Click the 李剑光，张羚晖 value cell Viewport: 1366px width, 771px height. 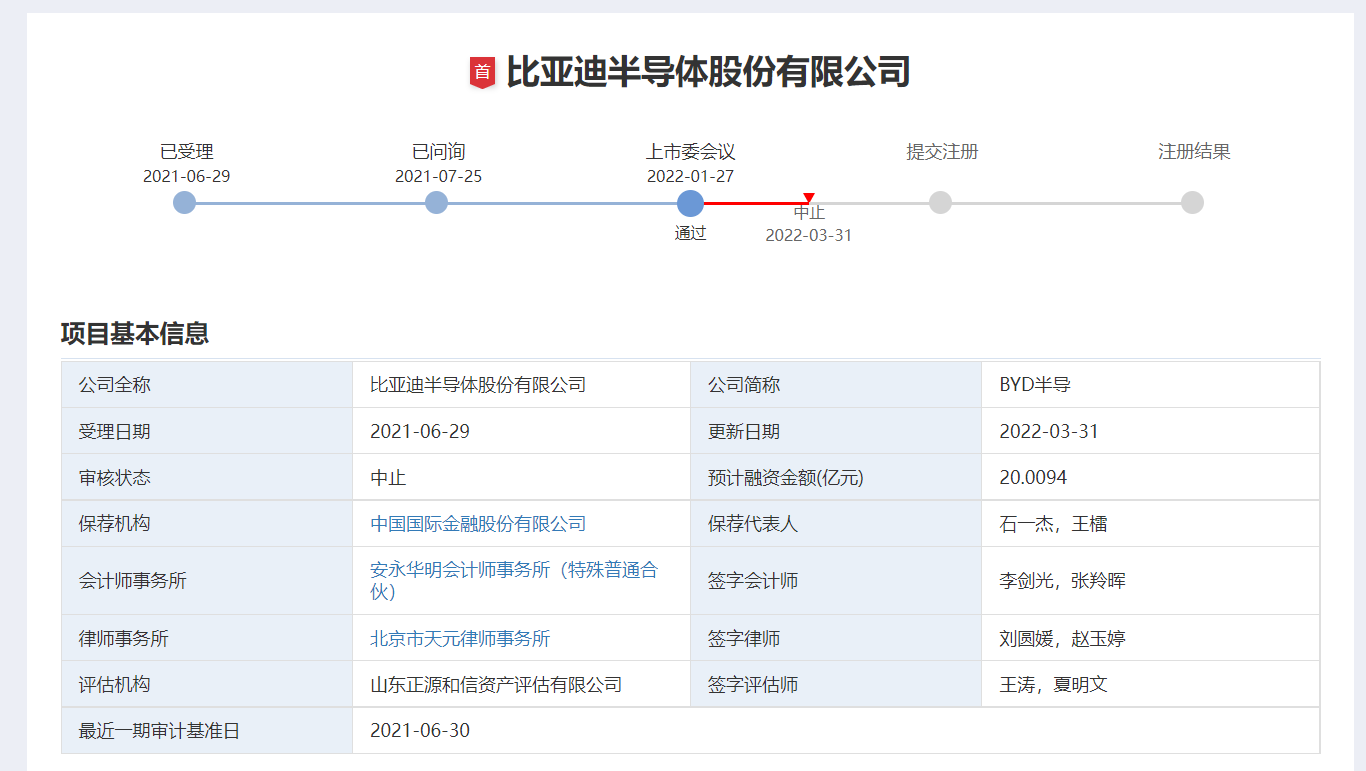pyautogui.click(x=1151, y=580)
